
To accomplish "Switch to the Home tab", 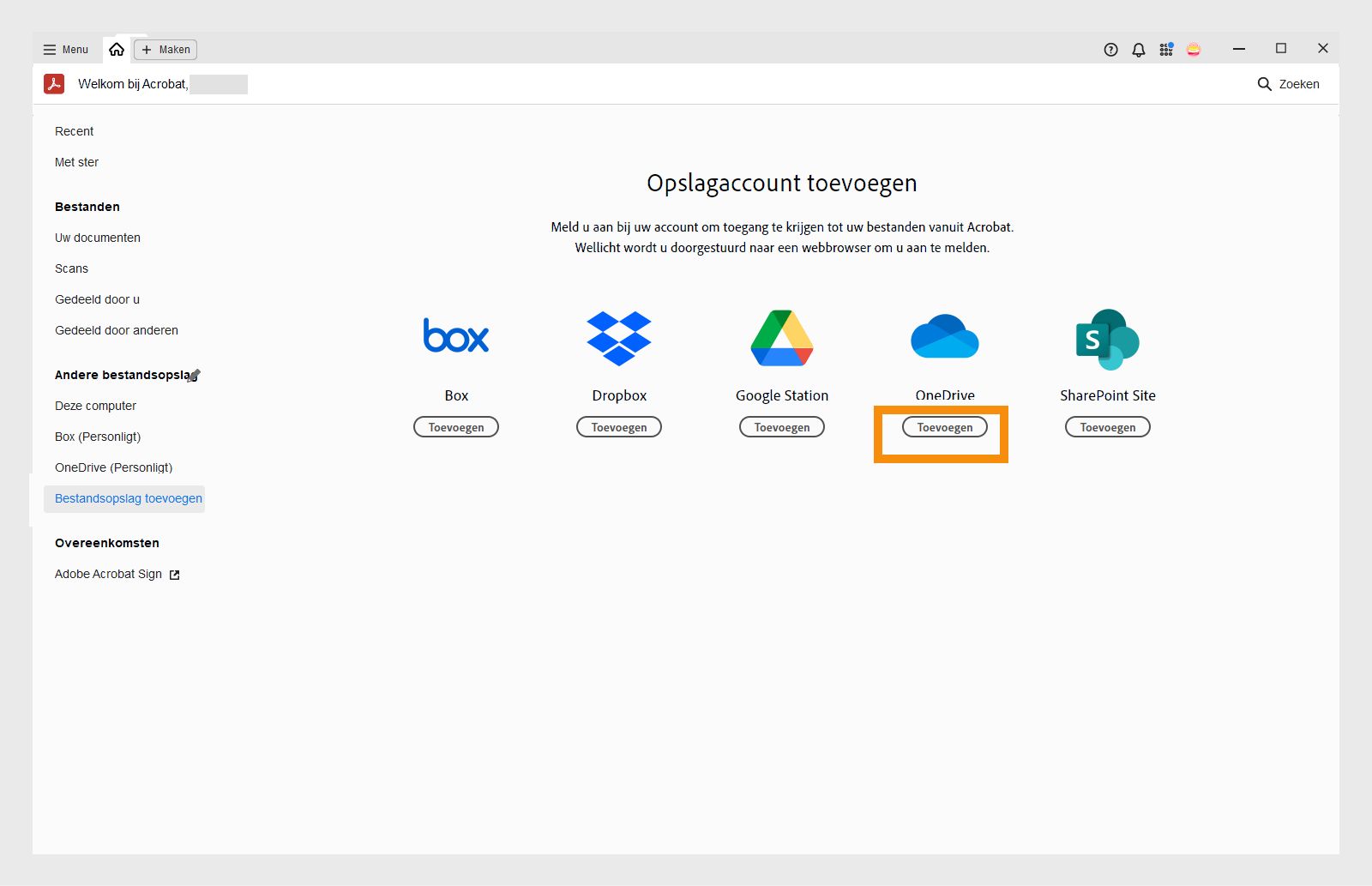I will coord(117,49).
